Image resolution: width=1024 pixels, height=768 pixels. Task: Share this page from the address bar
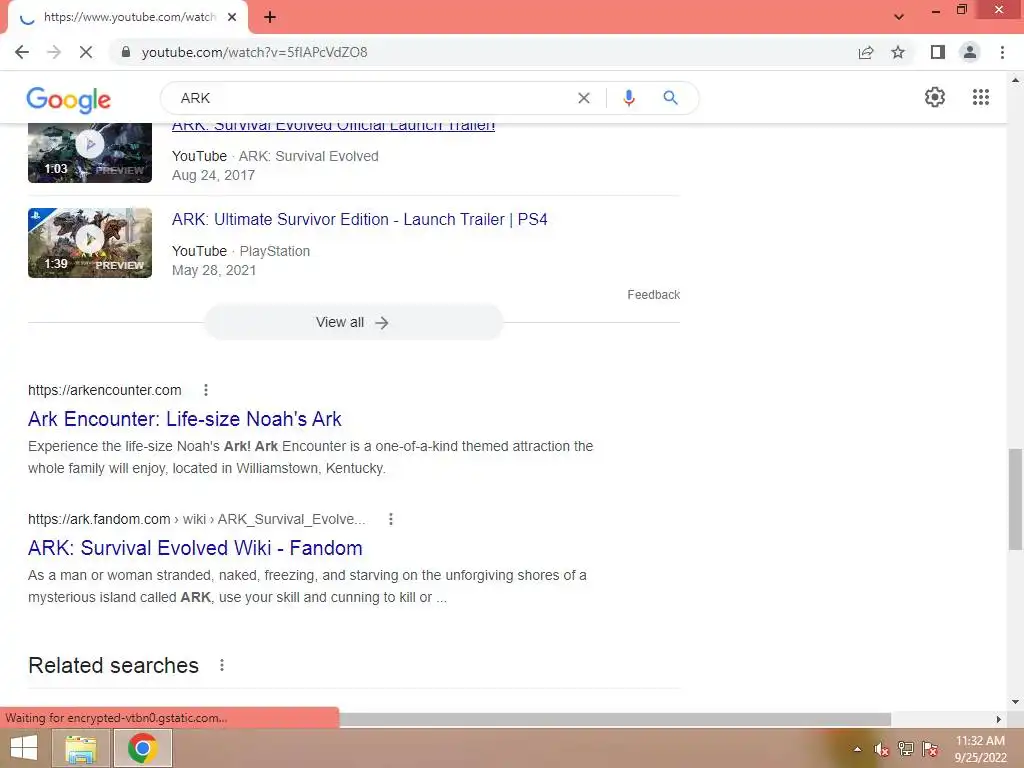coord(866,52)
